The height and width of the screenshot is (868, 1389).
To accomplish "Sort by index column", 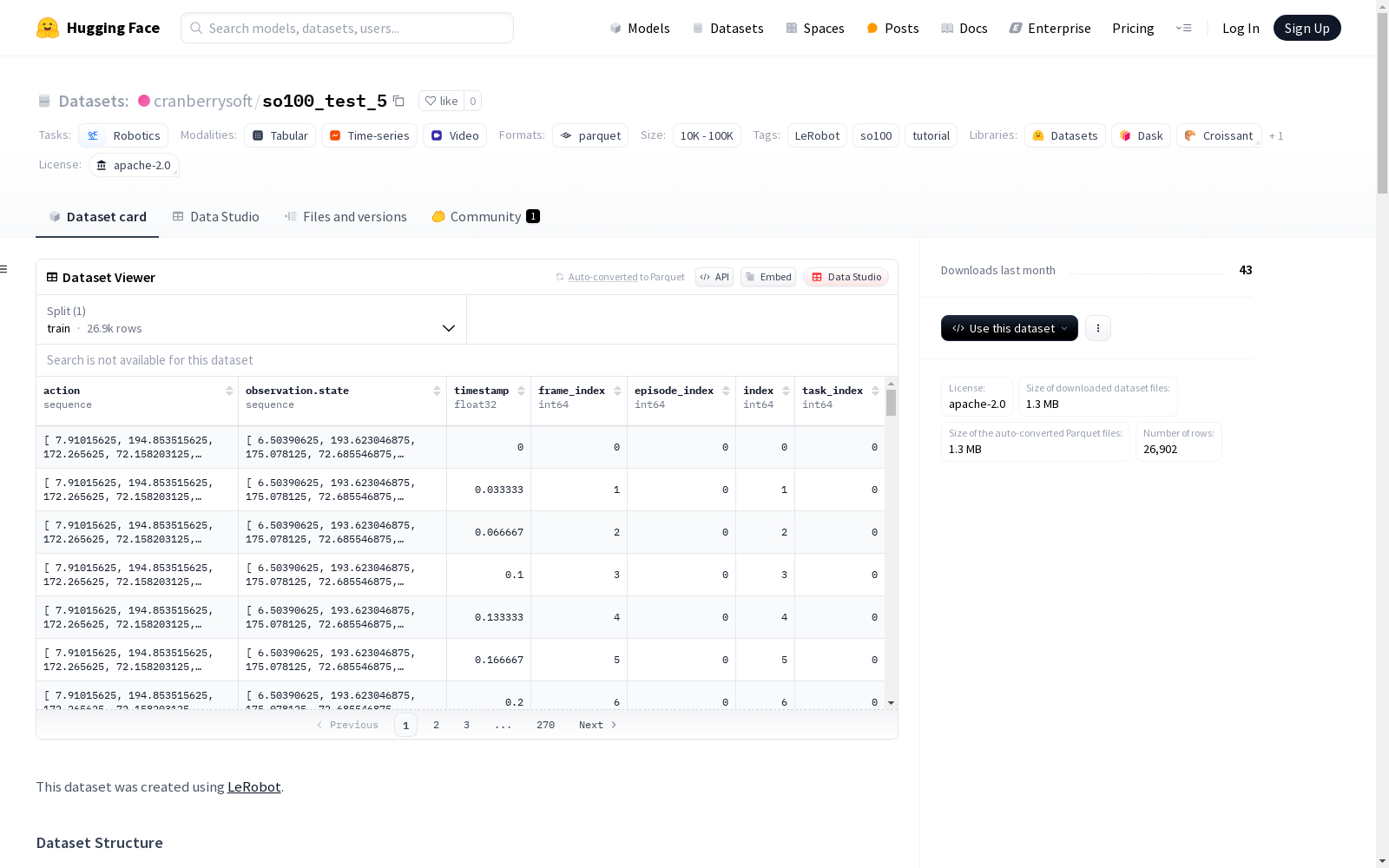I will (786, 391).
